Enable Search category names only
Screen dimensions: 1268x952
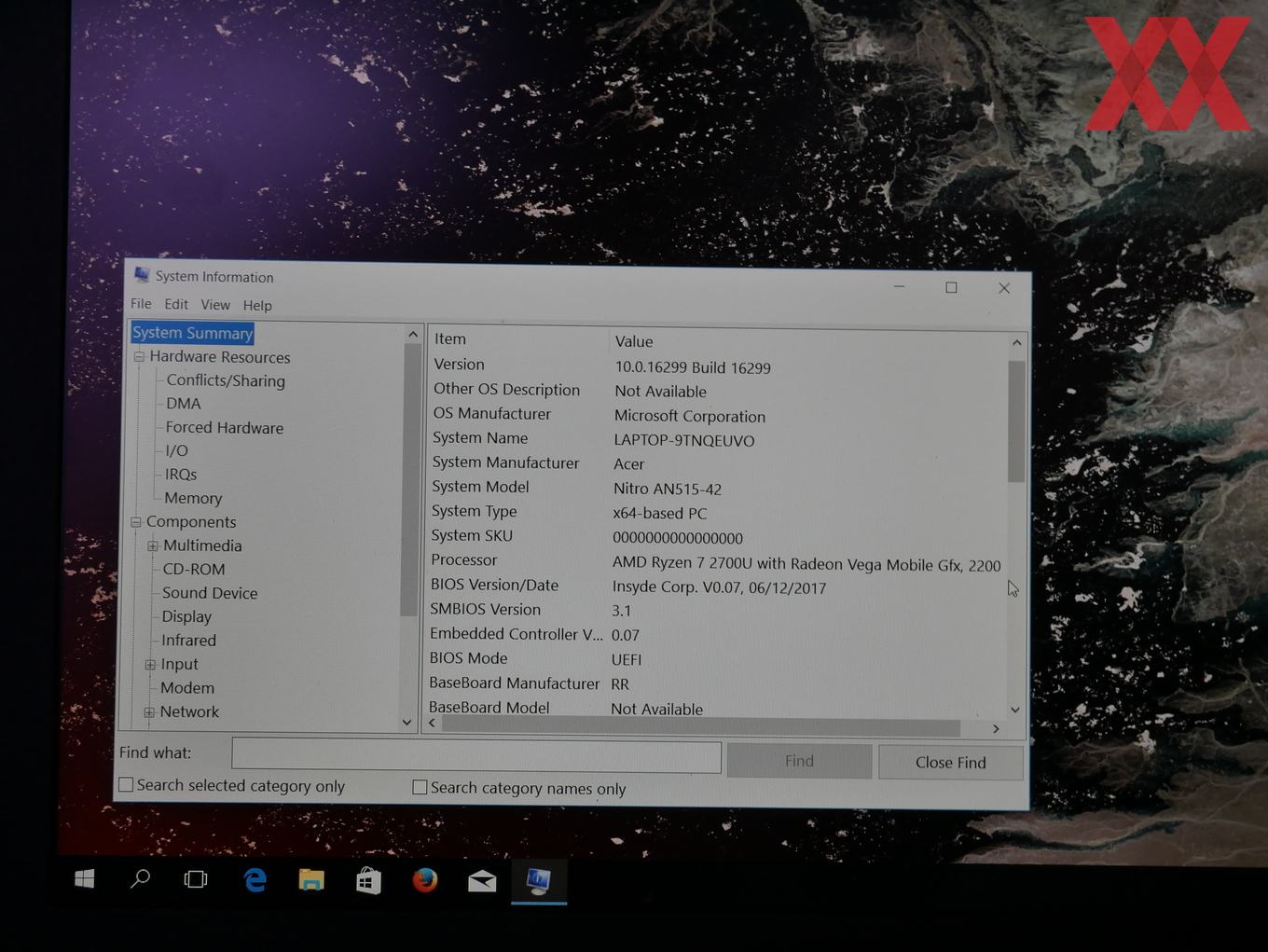420,788
